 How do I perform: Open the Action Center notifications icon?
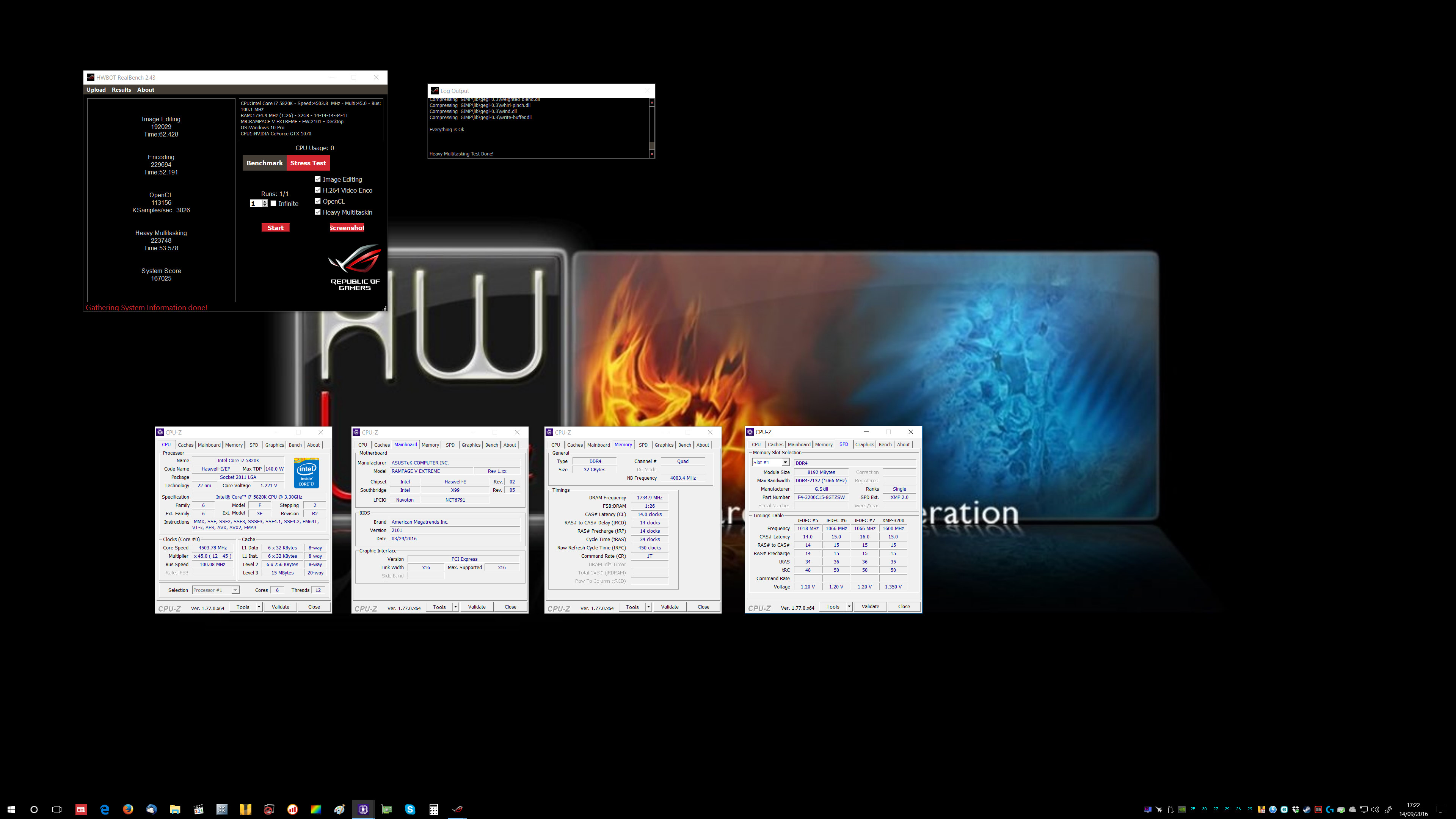click(1440, 810)
